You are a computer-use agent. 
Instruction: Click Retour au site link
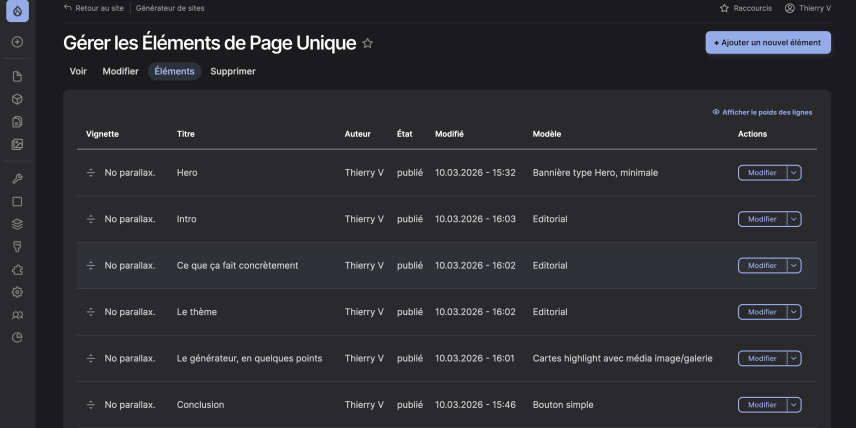pyautogui.click(x=93, y=8)
